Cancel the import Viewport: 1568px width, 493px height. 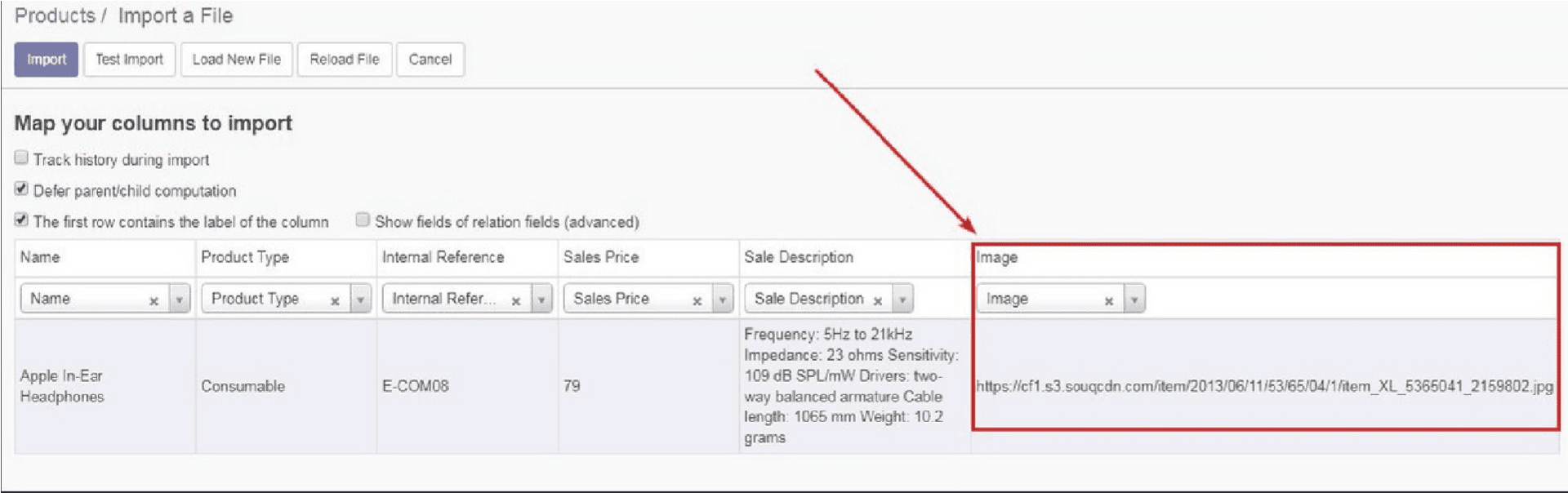(x=430, y=60)
